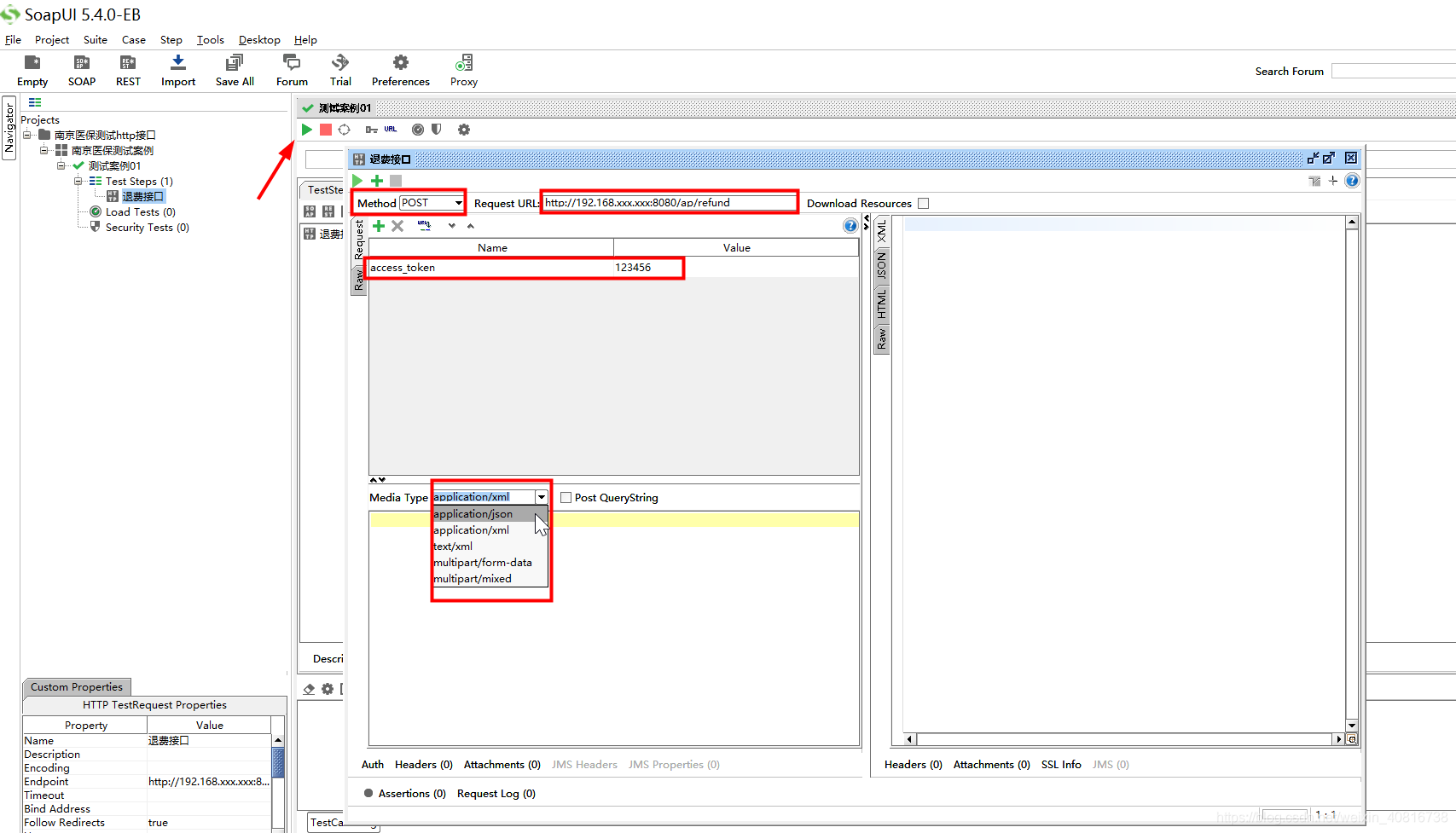
Task: Create an Empty project from the toolbar
Action: pyautogui.click(x=32, y=71)
